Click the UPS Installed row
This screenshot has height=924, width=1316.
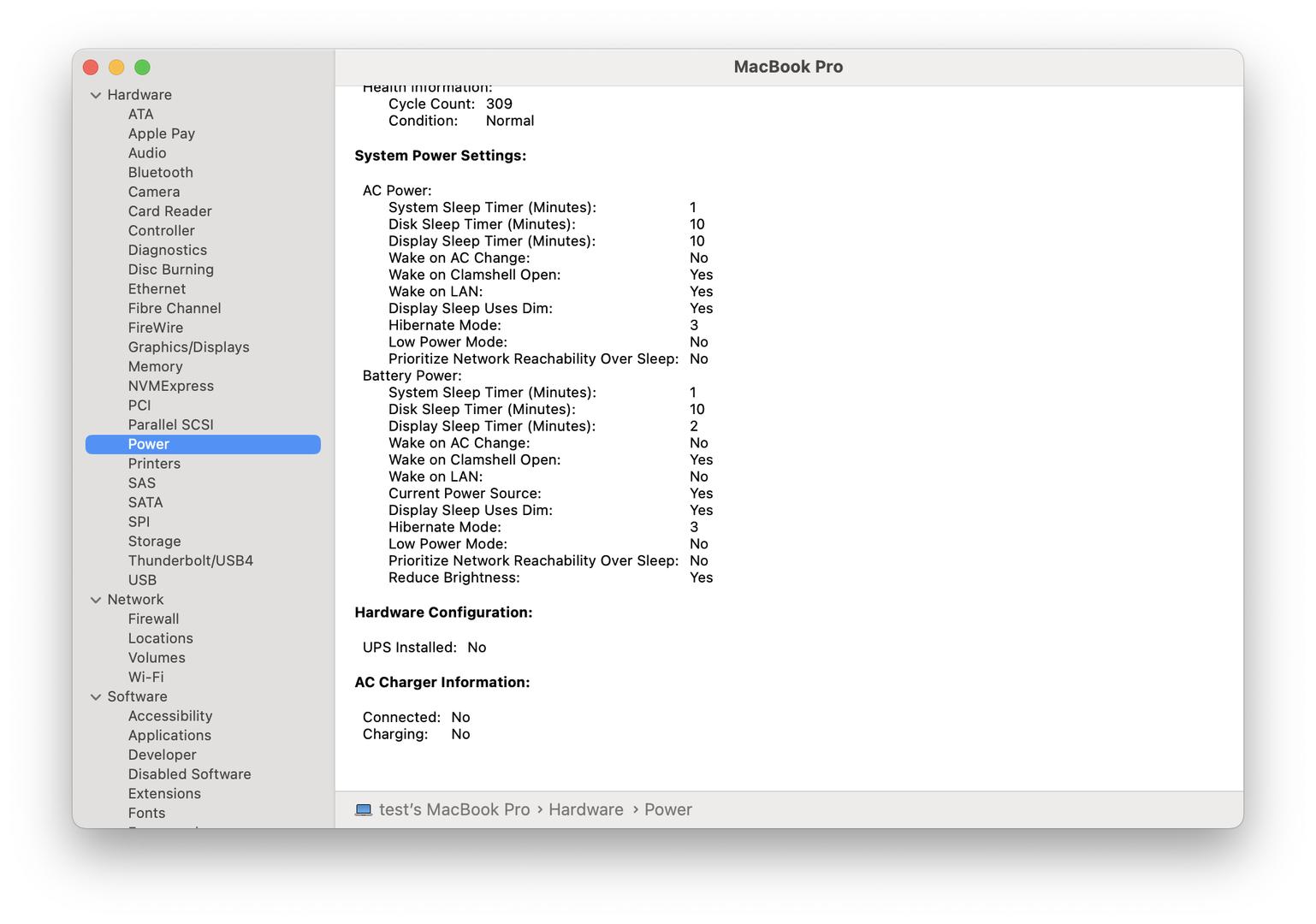[424, 648]
